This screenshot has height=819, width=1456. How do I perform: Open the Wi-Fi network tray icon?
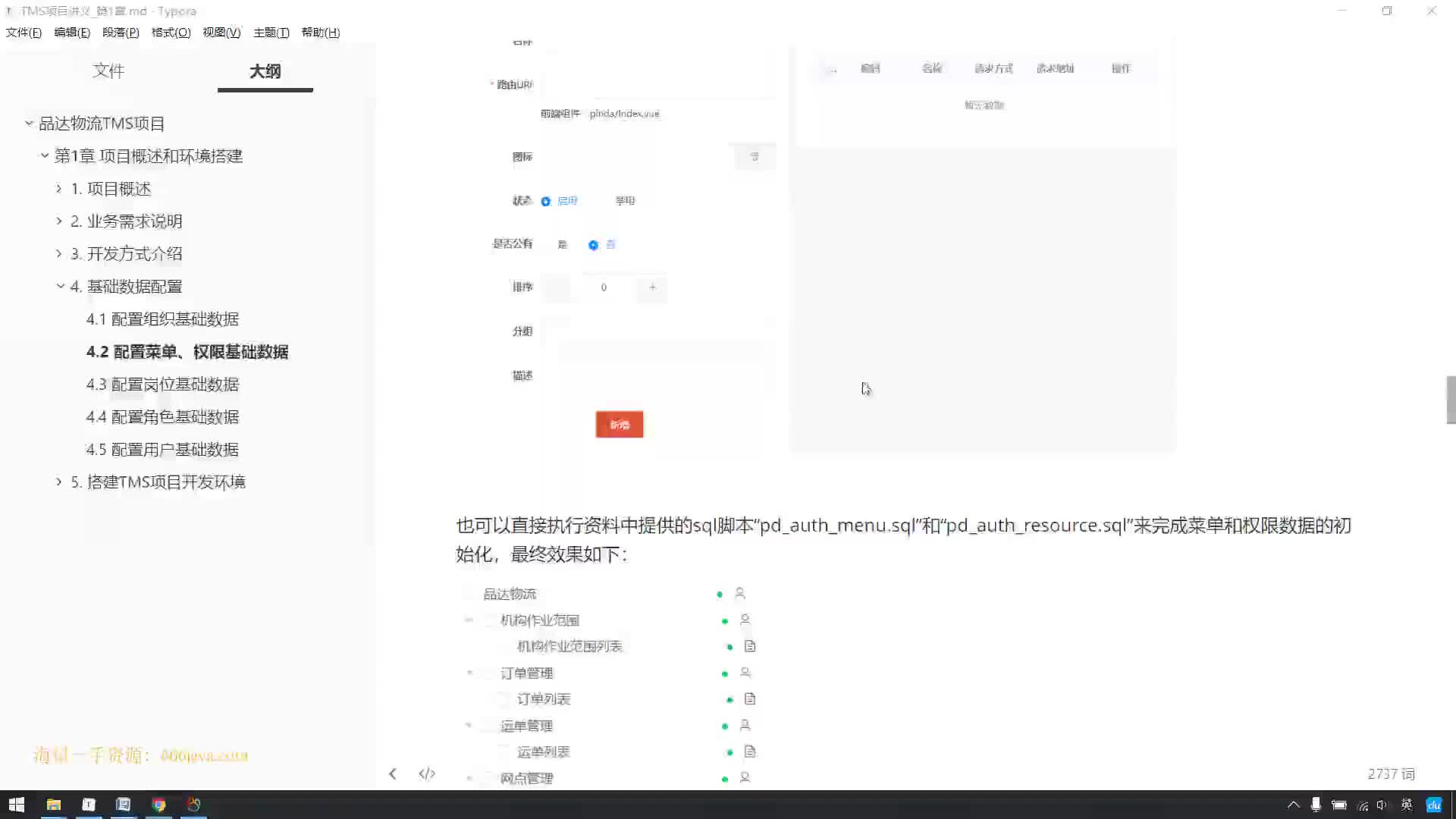[1363, 805]
